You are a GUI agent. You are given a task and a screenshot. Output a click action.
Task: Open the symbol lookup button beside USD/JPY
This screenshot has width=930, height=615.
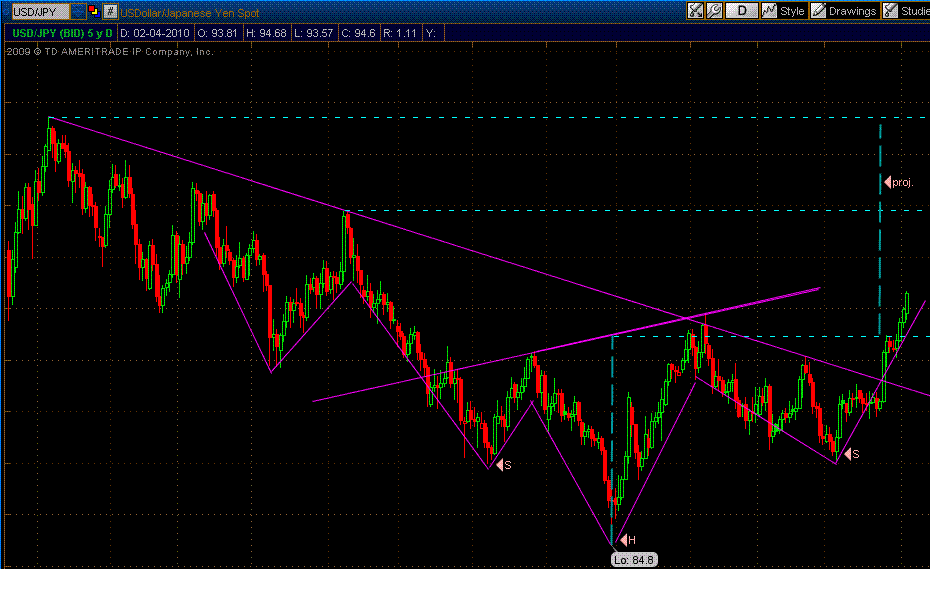(78, 11)
